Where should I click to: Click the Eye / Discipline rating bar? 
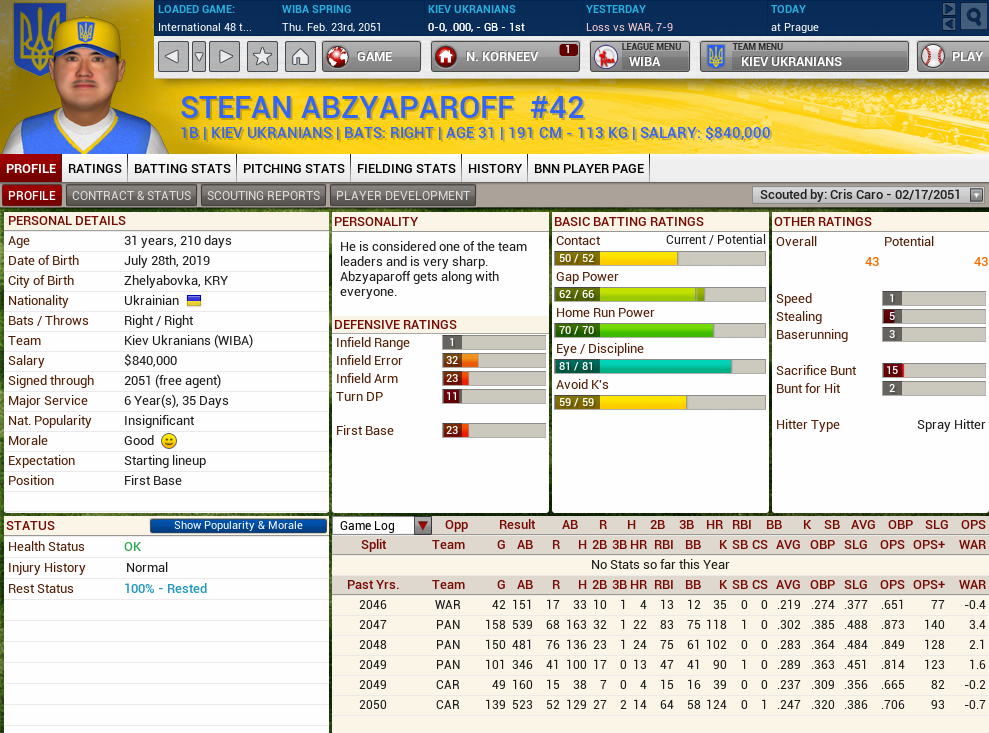click(x=660, y=367)
